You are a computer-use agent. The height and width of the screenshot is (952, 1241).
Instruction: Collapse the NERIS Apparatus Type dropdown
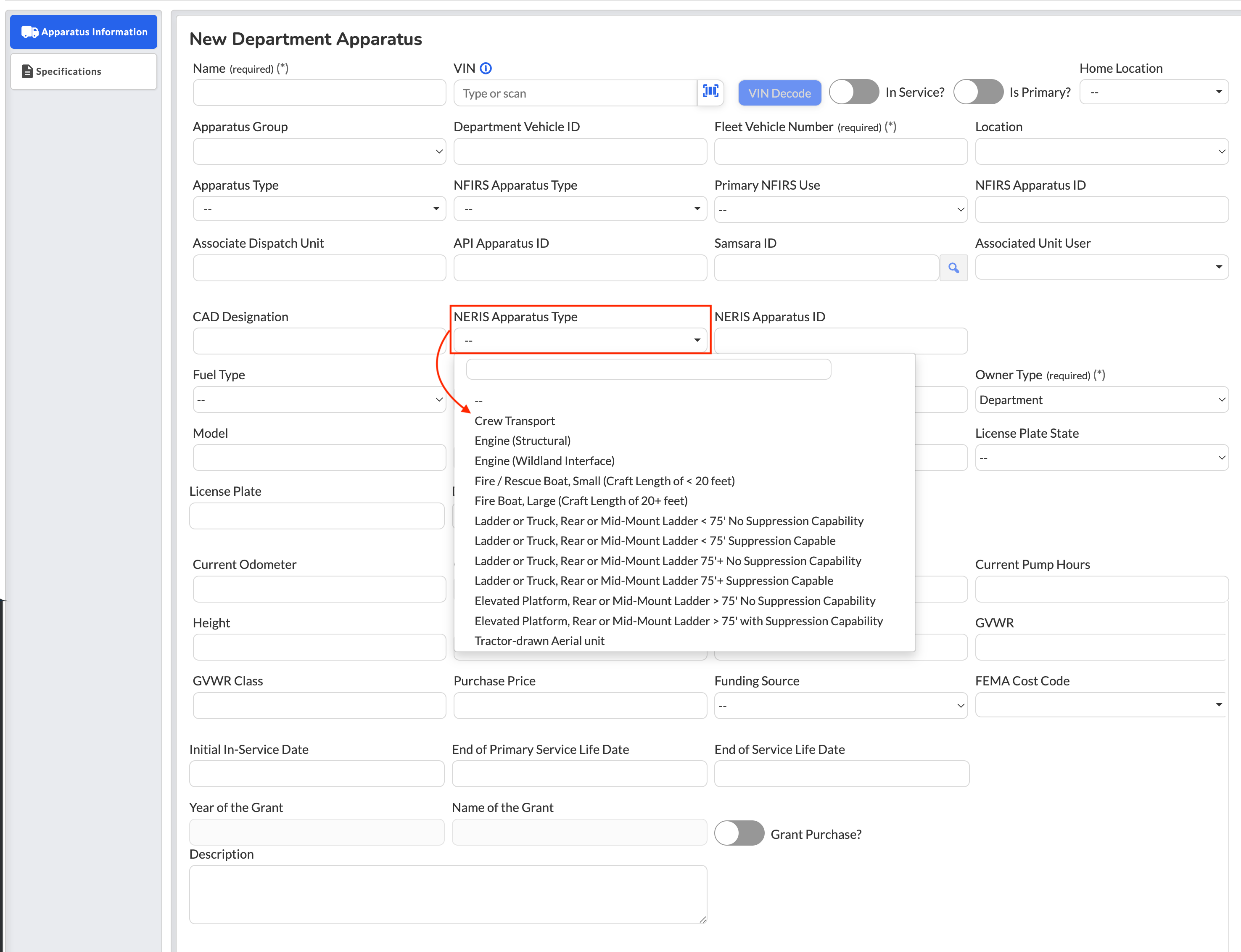580,340
